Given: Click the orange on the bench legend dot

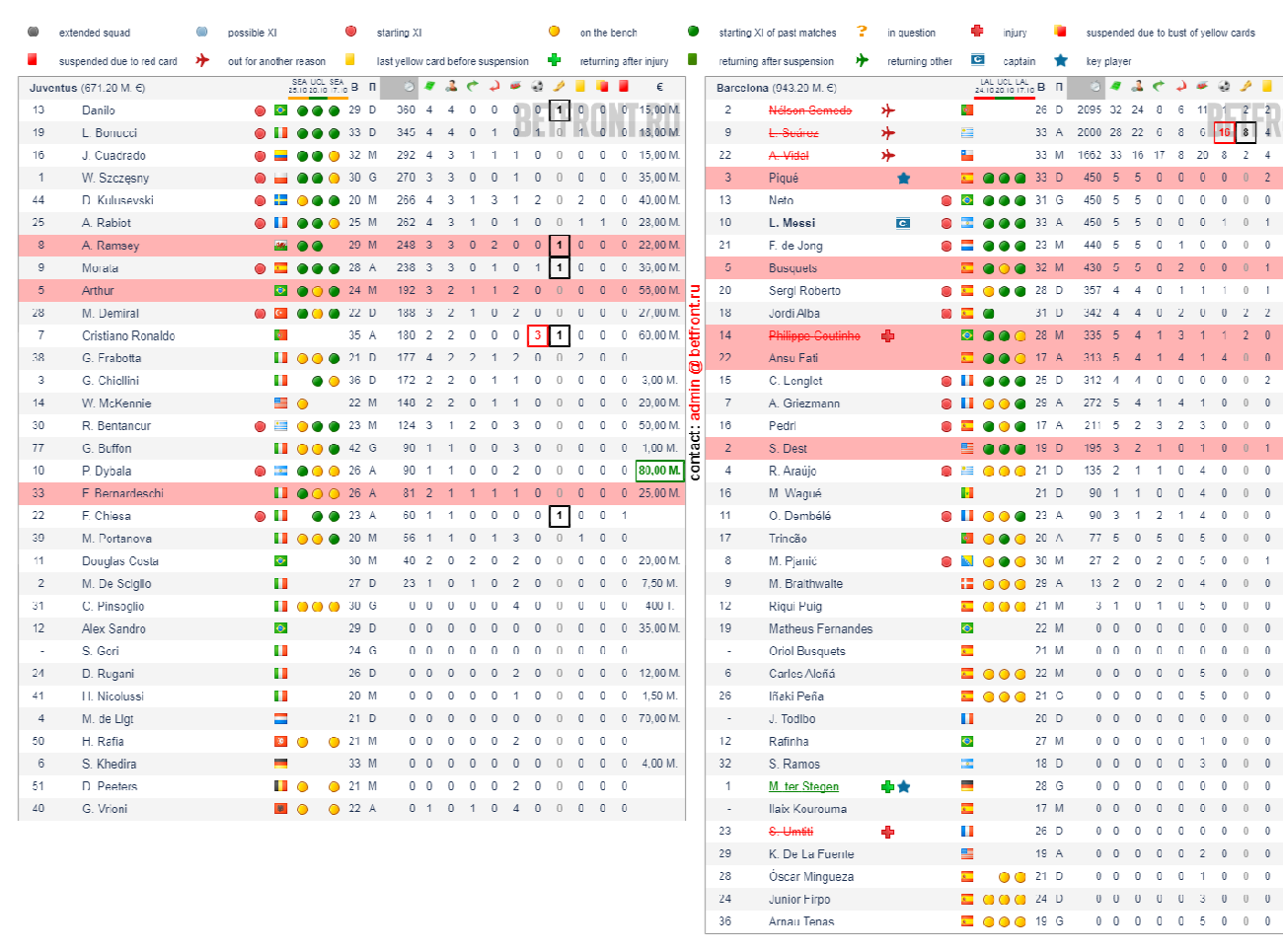Looking at the screenshot, I should (555, 32).
